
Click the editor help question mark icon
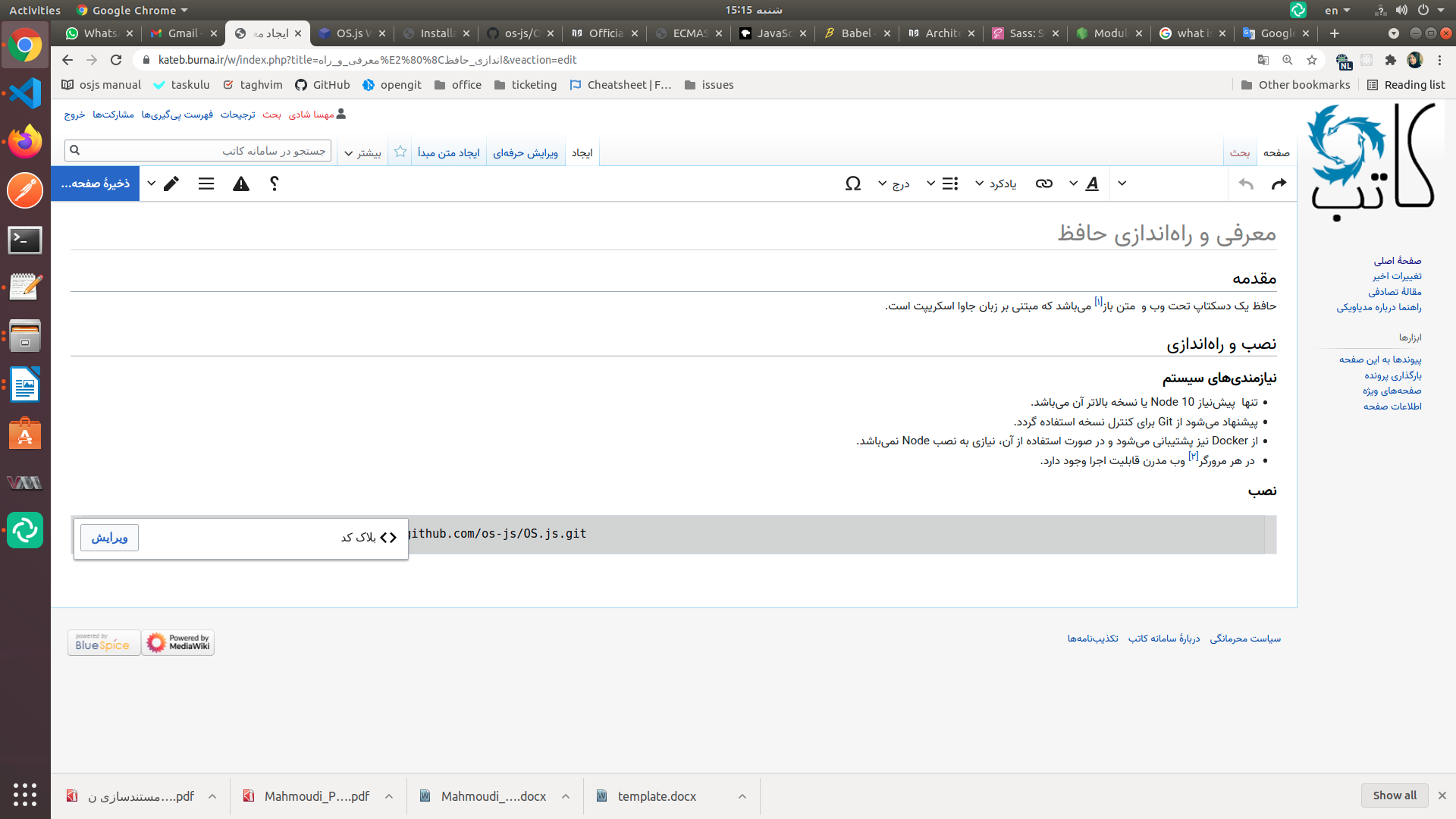(x=275, y=184)
